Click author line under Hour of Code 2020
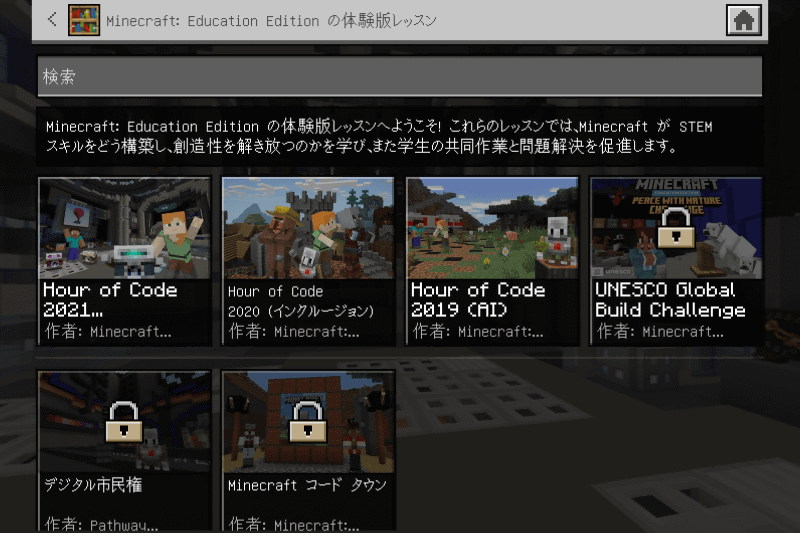Viewport: 800px width, 533px height. (x=293, y=332)
